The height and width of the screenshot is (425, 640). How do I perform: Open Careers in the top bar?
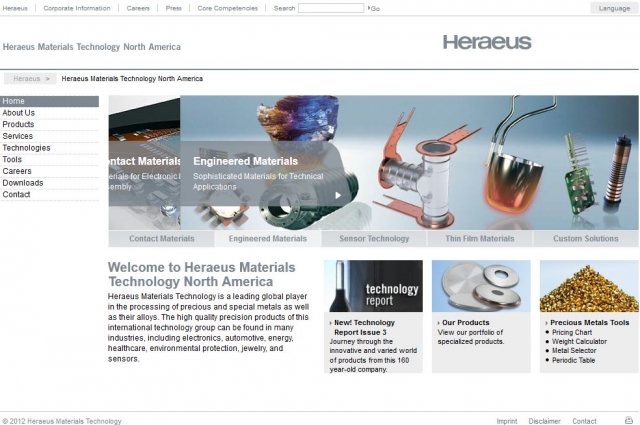[x=138, y=8]
